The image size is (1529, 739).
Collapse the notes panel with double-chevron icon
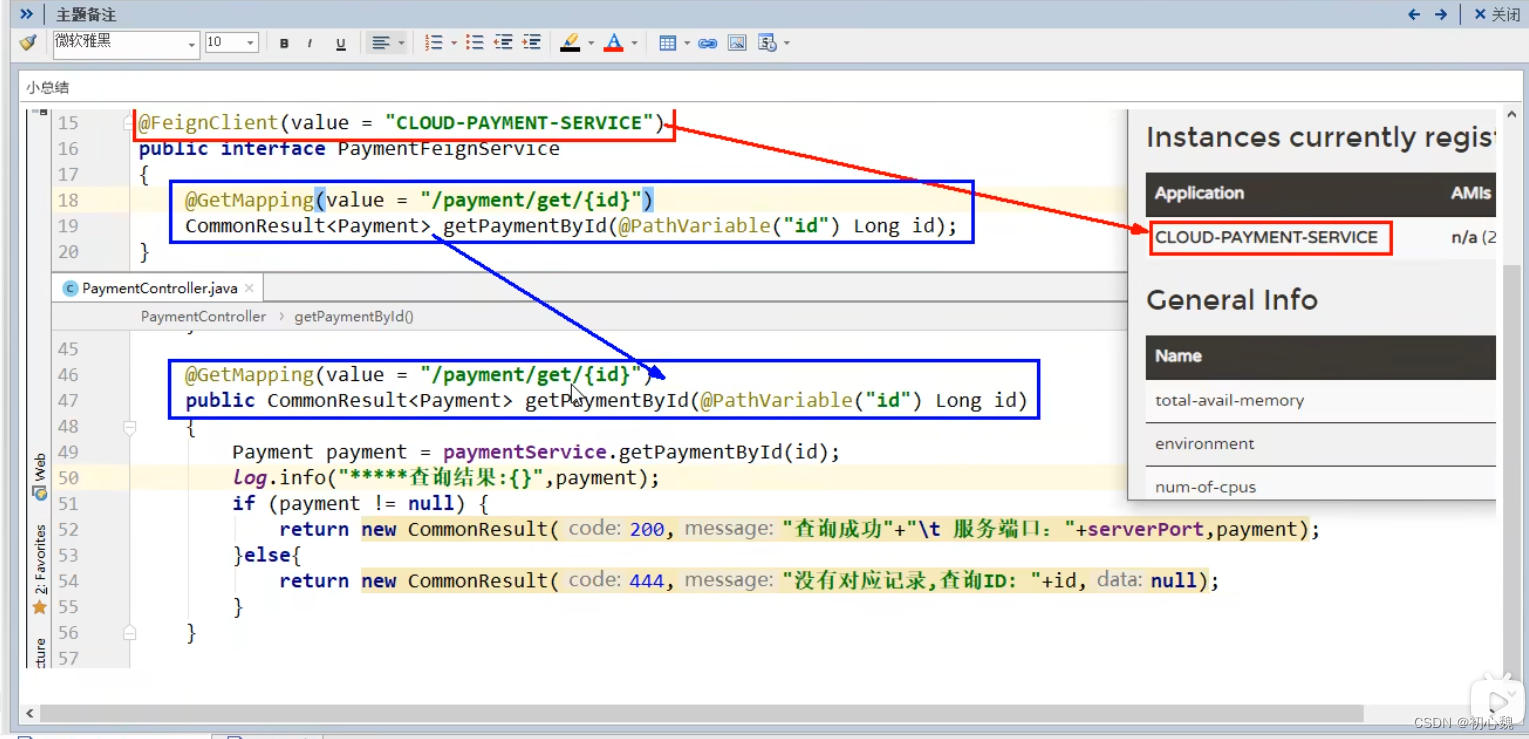pyautogui.click(x=27, y=14)
